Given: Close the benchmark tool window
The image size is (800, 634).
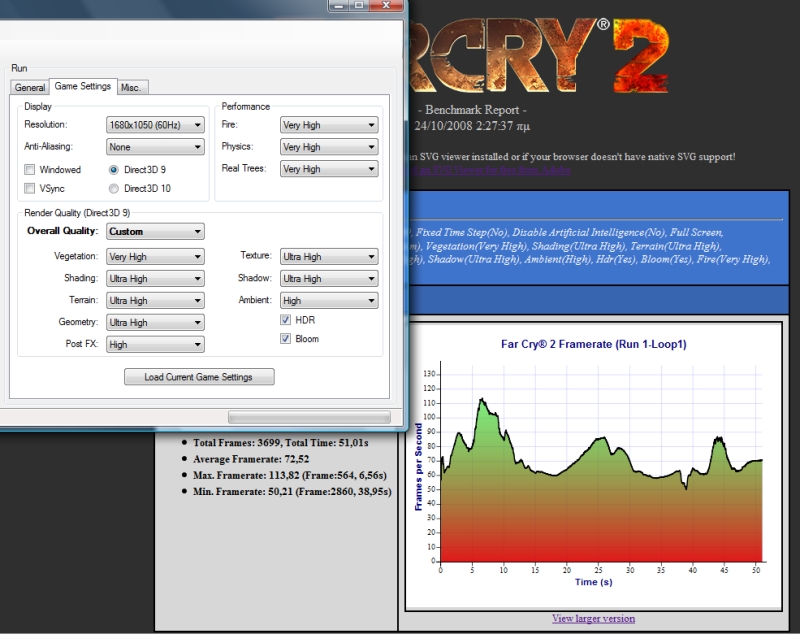Looking at the screenshot, I should pos(386,5).
